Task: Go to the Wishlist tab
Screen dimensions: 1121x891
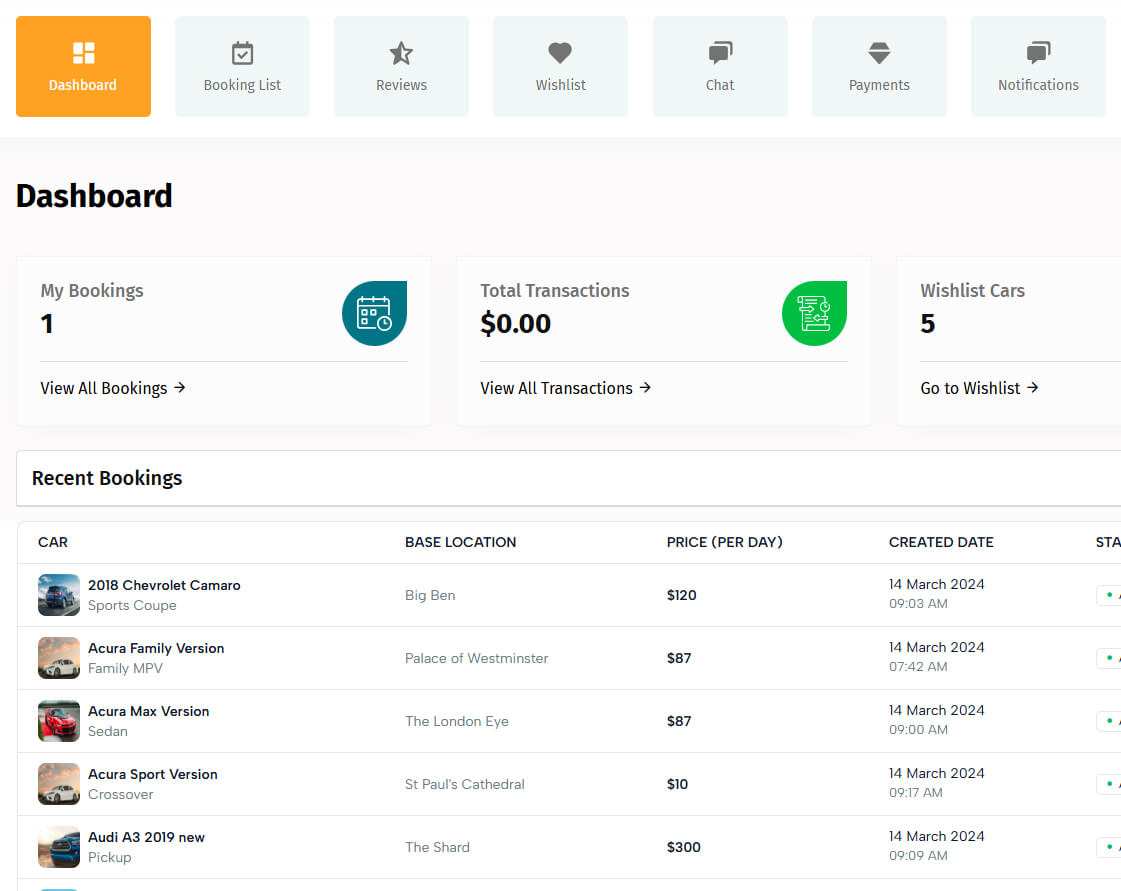Action: click(560, 67)
